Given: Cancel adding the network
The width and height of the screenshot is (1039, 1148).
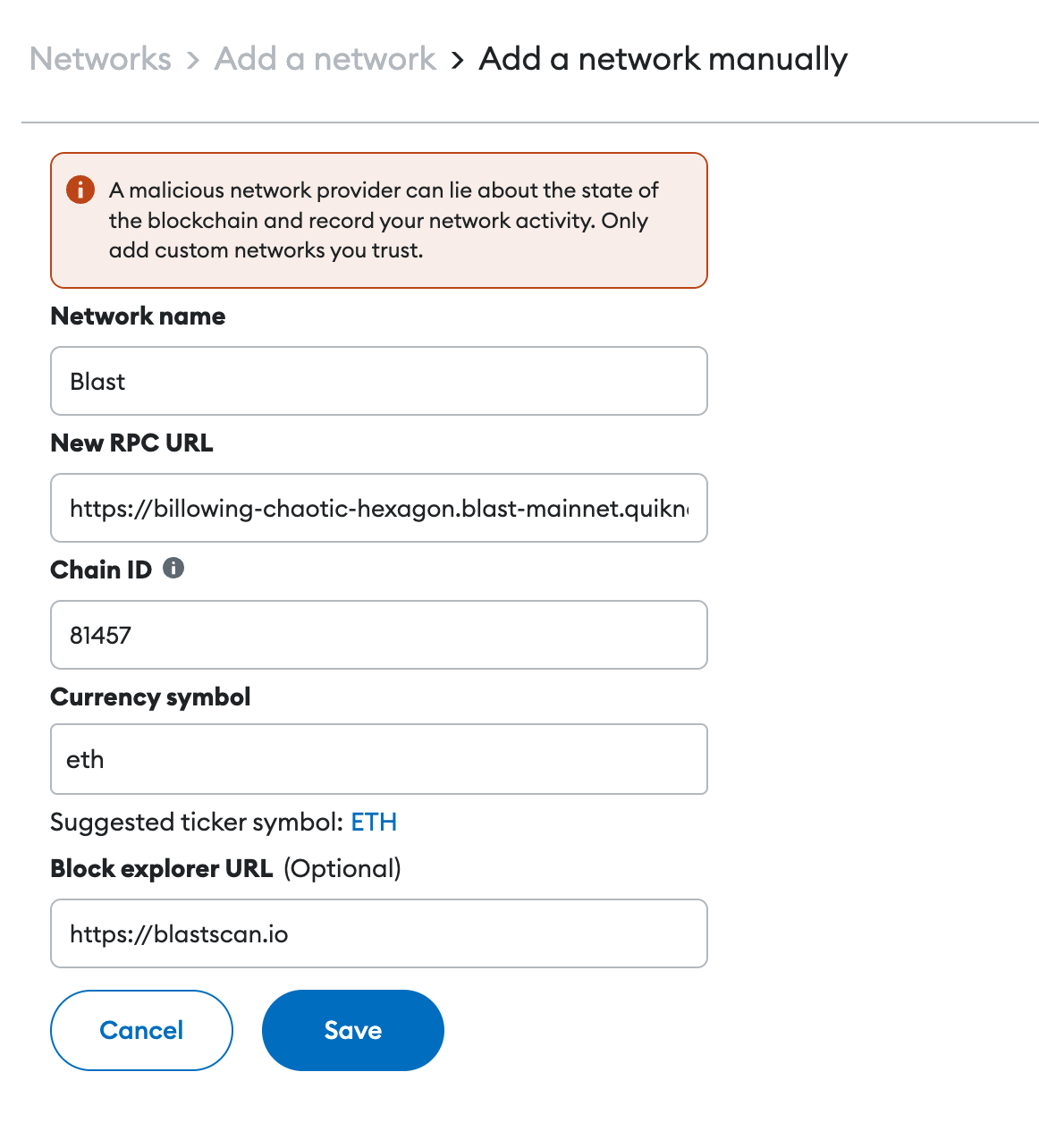Looking at the screenshot, I should tap(141, 1030).
